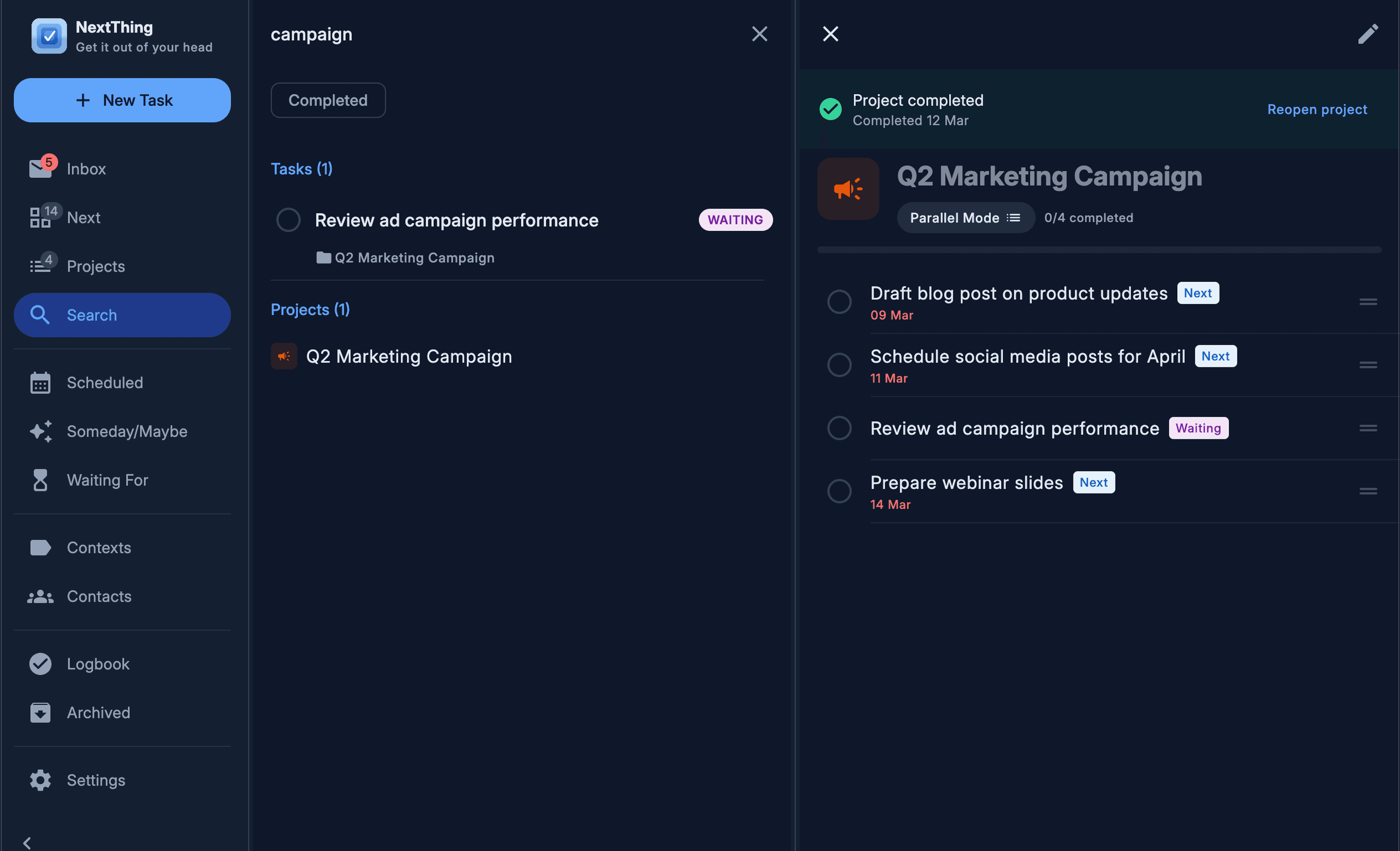1400x851 pixels.
Task: Open the Scheduled calendar view
Action: (x=105, y=382)
